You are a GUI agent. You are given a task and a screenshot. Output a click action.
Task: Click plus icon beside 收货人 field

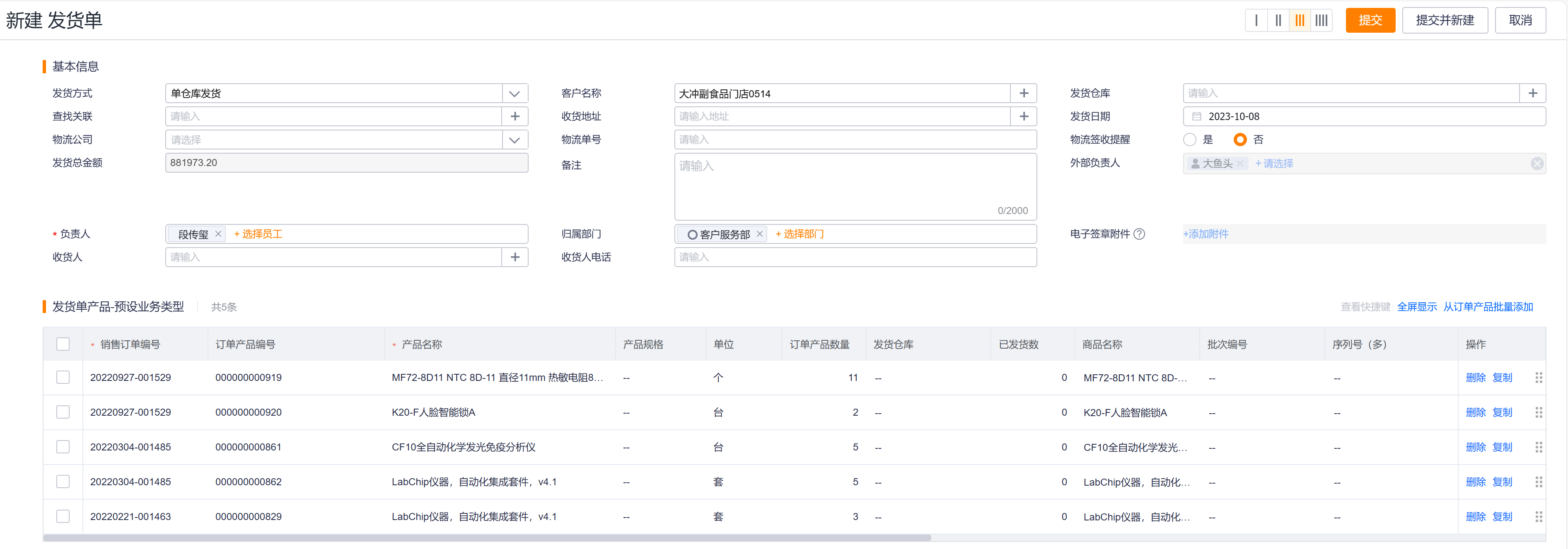point(515,257)
